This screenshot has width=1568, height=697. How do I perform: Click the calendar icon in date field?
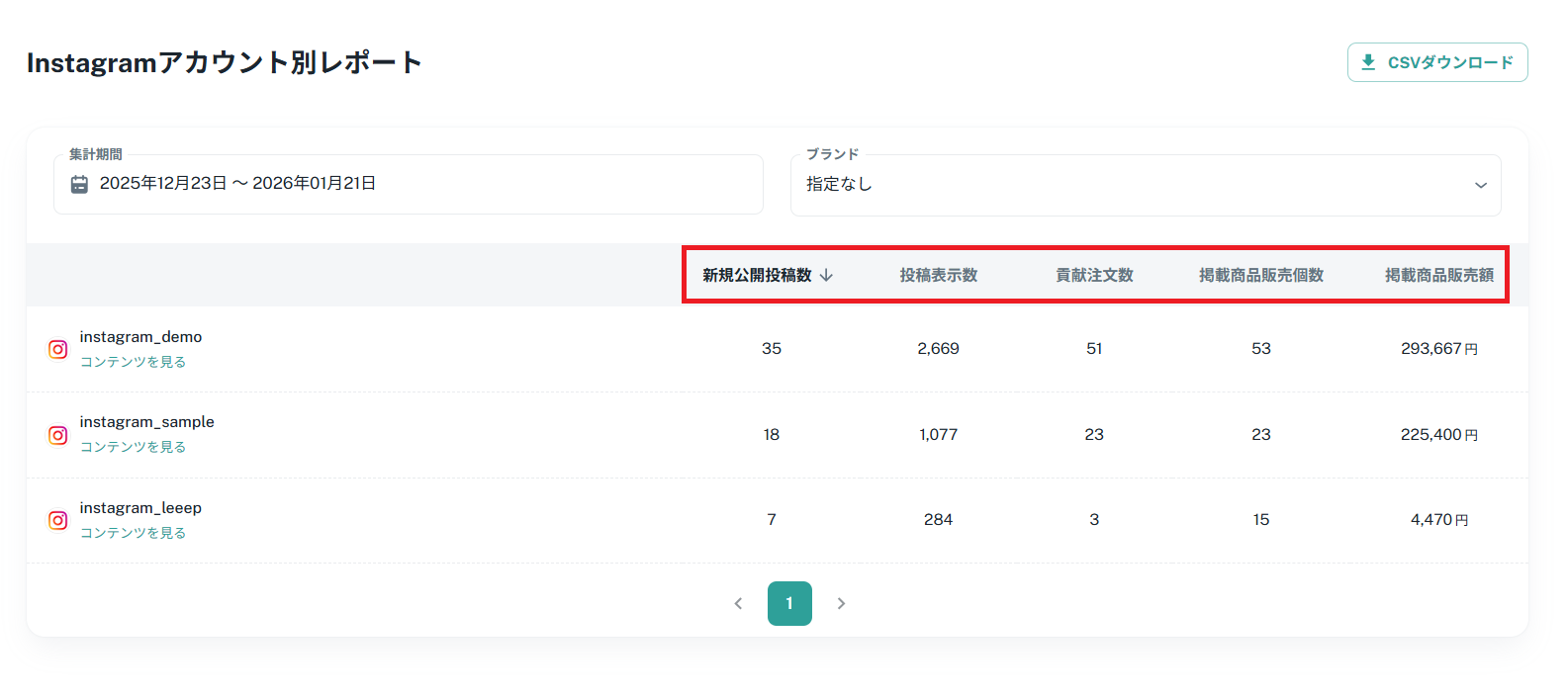tap(79, 184)
